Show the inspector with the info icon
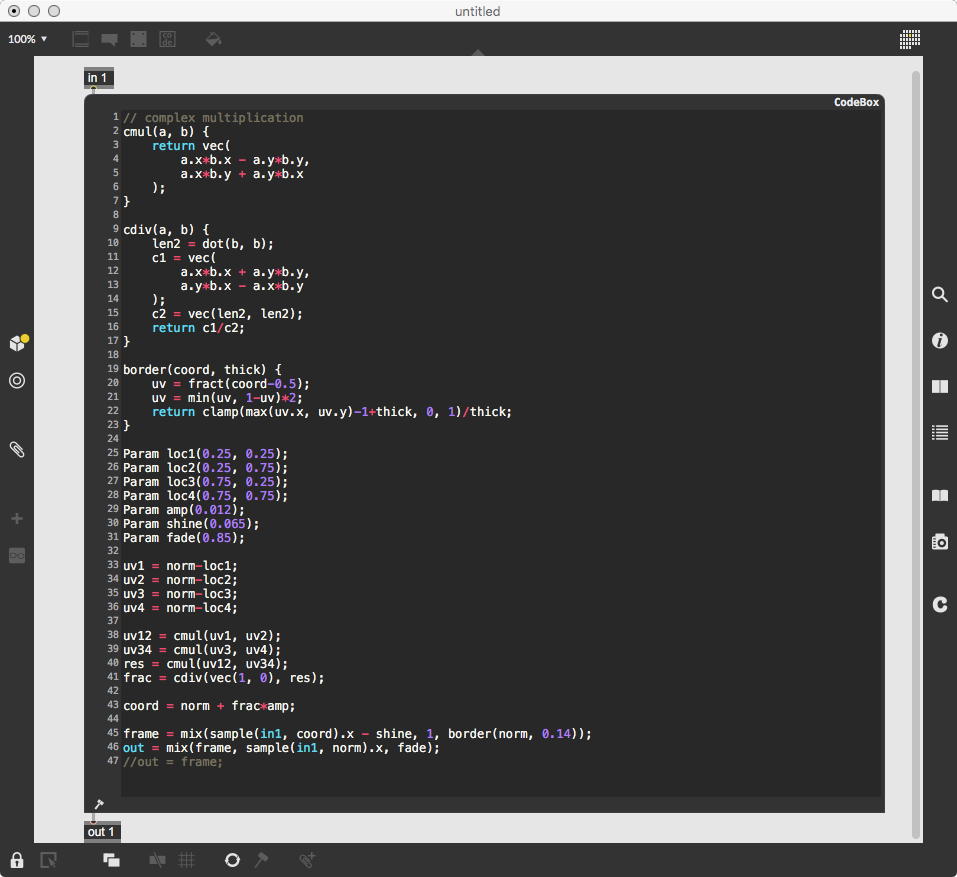Screen dimensions: 957x877 point(939,341)
